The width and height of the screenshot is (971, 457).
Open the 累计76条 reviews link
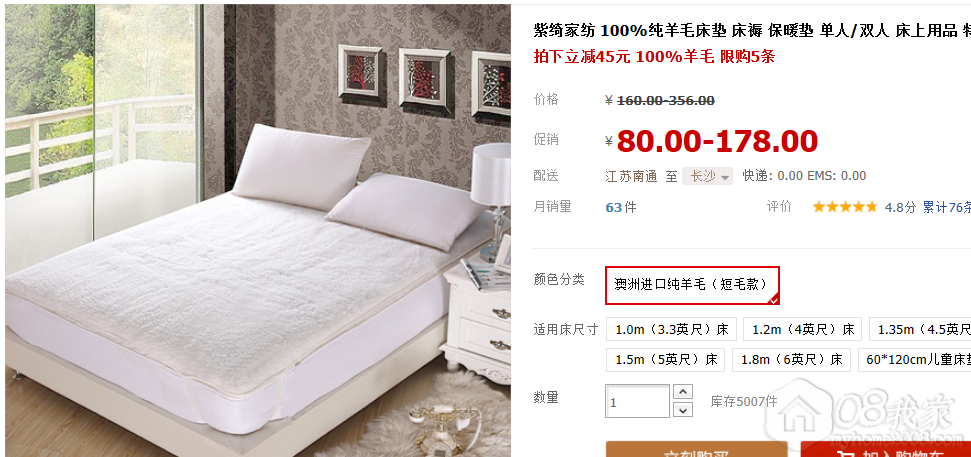[x=947, y=207]
